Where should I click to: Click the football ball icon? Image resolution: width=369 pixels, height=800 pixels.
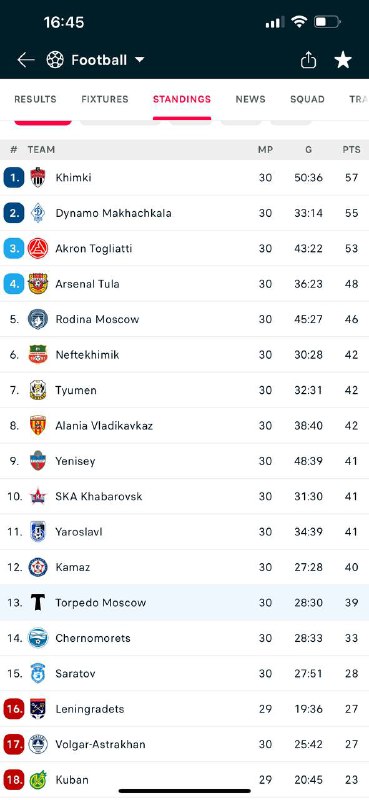pyautogui.click(x=55, y=60)
